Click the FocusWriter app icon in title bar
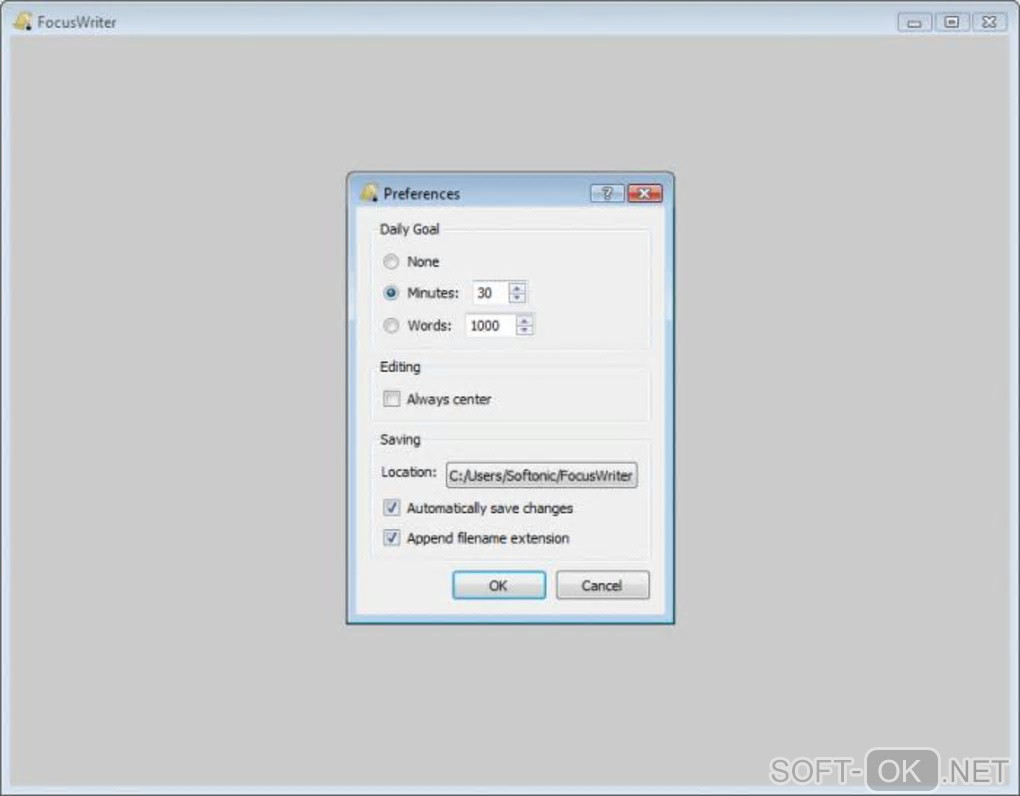The height and width of the screenshot is (796, 1020). click(x=22, y=21)
